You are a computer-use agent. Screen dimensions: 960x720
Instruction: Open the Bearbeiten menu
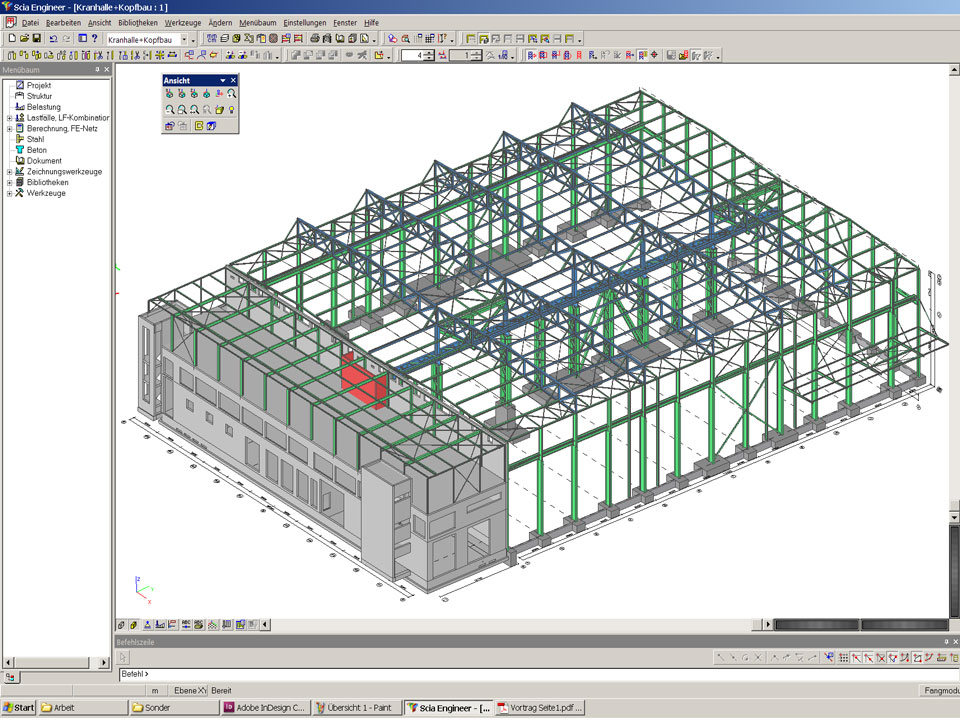pos(63,22)
